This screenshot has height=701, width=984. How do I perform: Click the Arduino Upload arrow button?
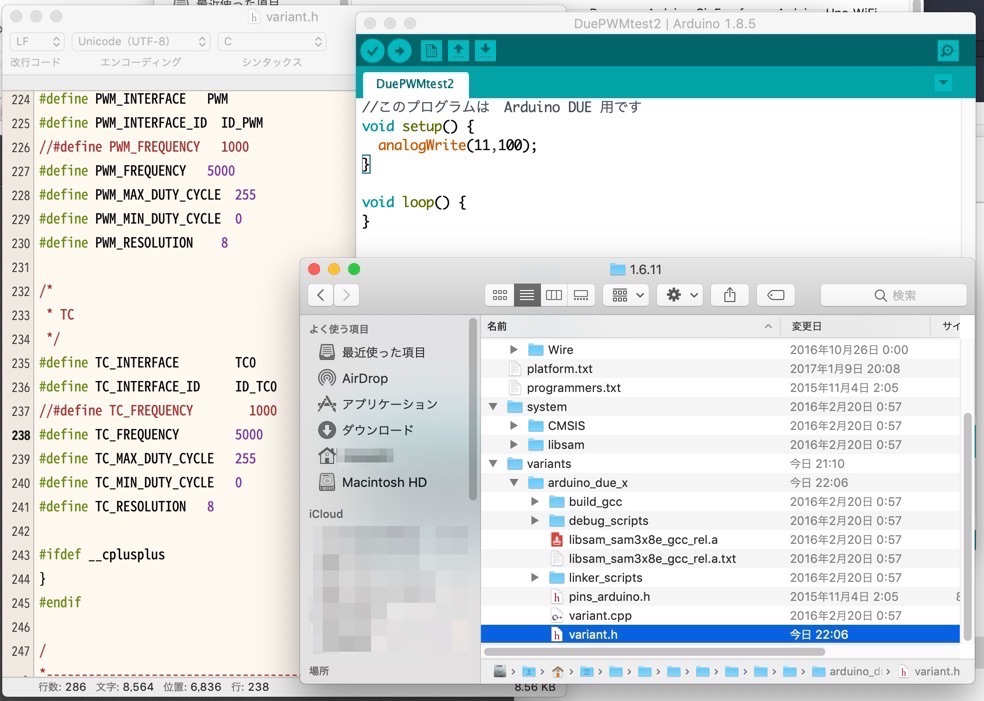400,51
